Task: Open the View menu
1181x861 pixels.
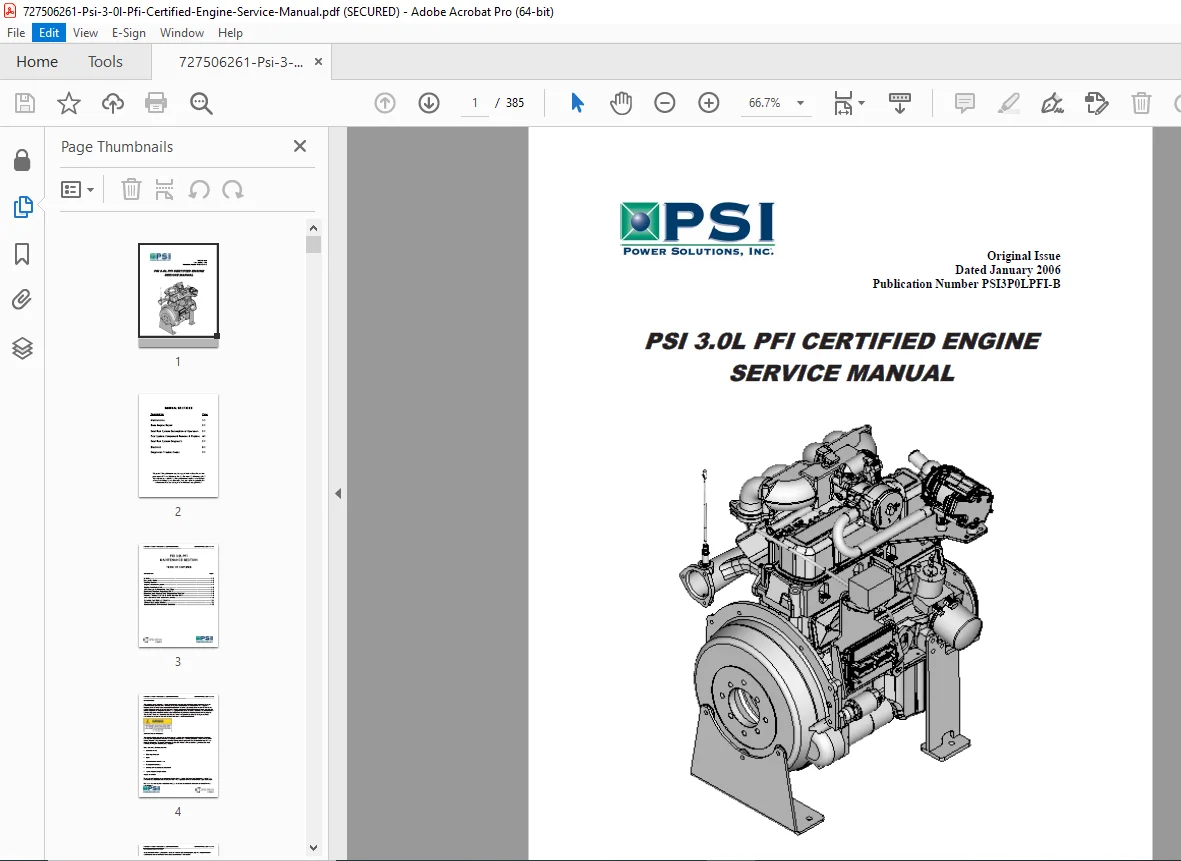Action: pos(85,33)
